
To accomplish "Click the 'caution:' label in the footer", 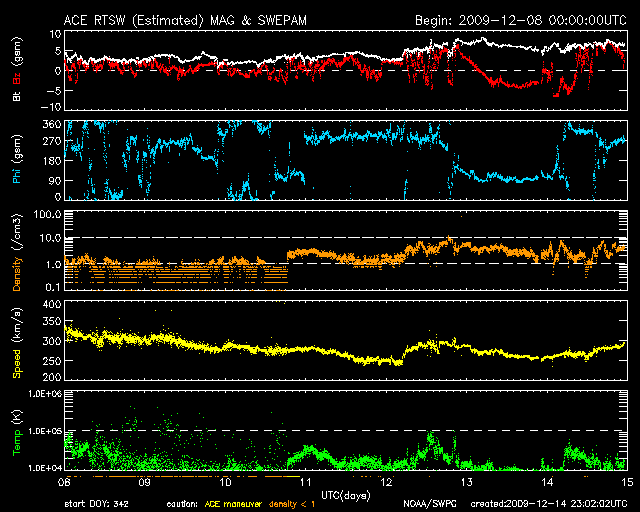I will point(182,504).
